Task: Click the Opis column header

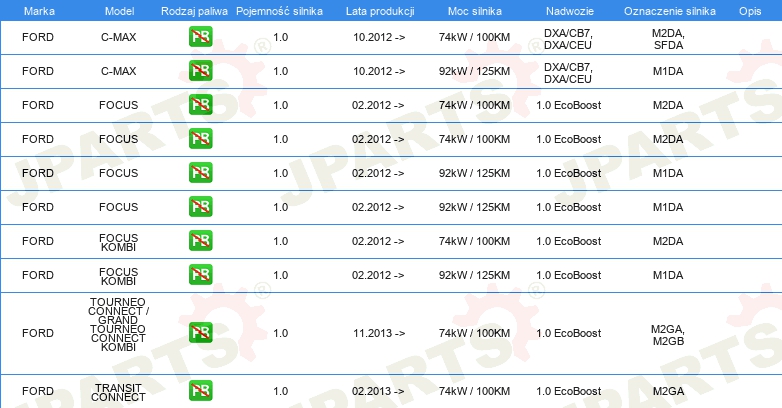Action: [x=750, y=11]
